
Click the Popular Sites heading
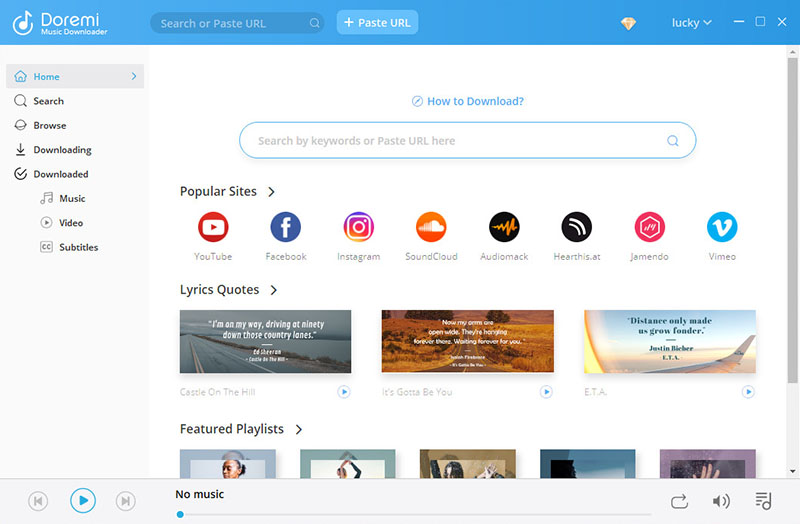218,191
